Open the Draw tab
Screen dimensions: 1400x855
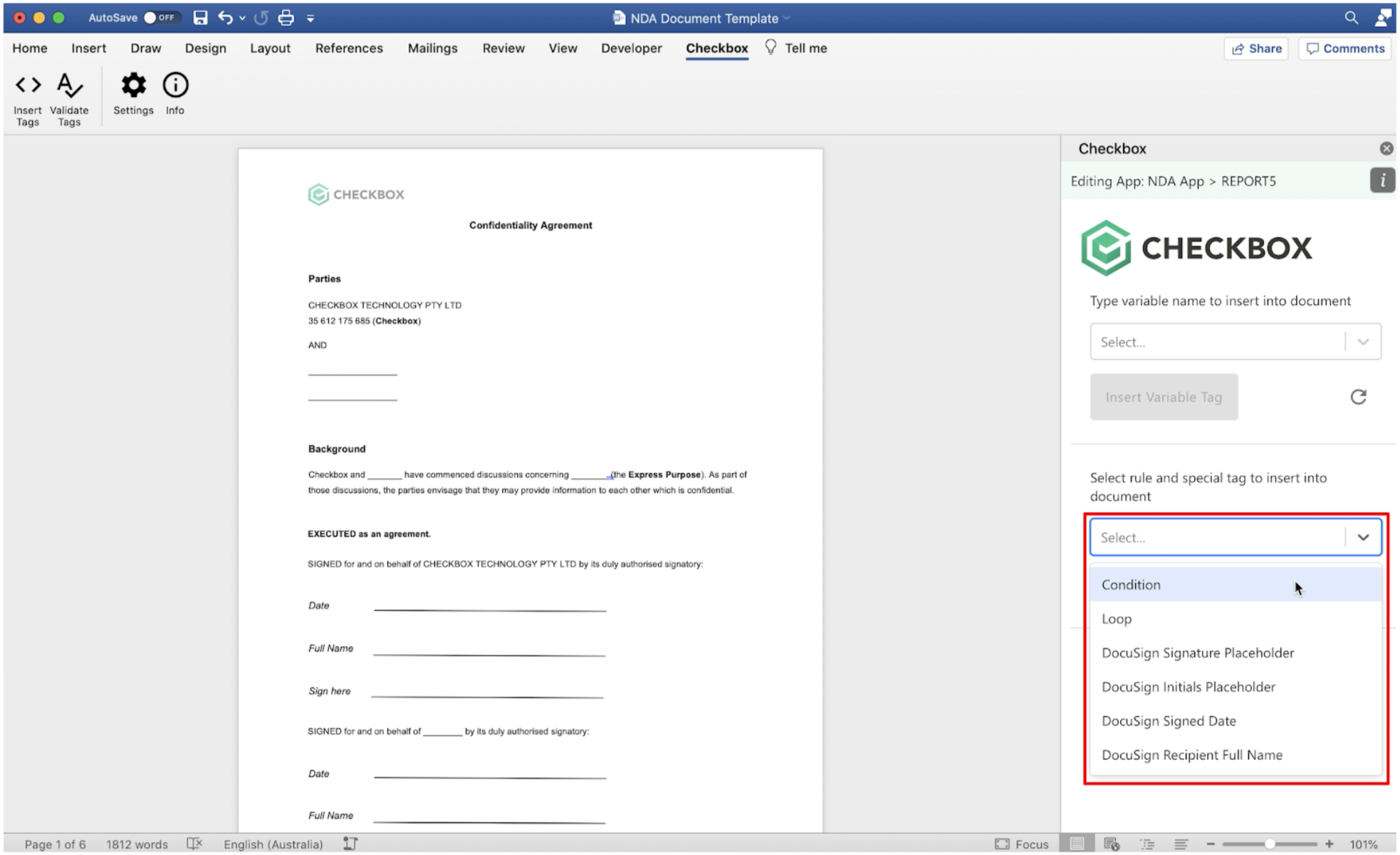tap(145, 48)
